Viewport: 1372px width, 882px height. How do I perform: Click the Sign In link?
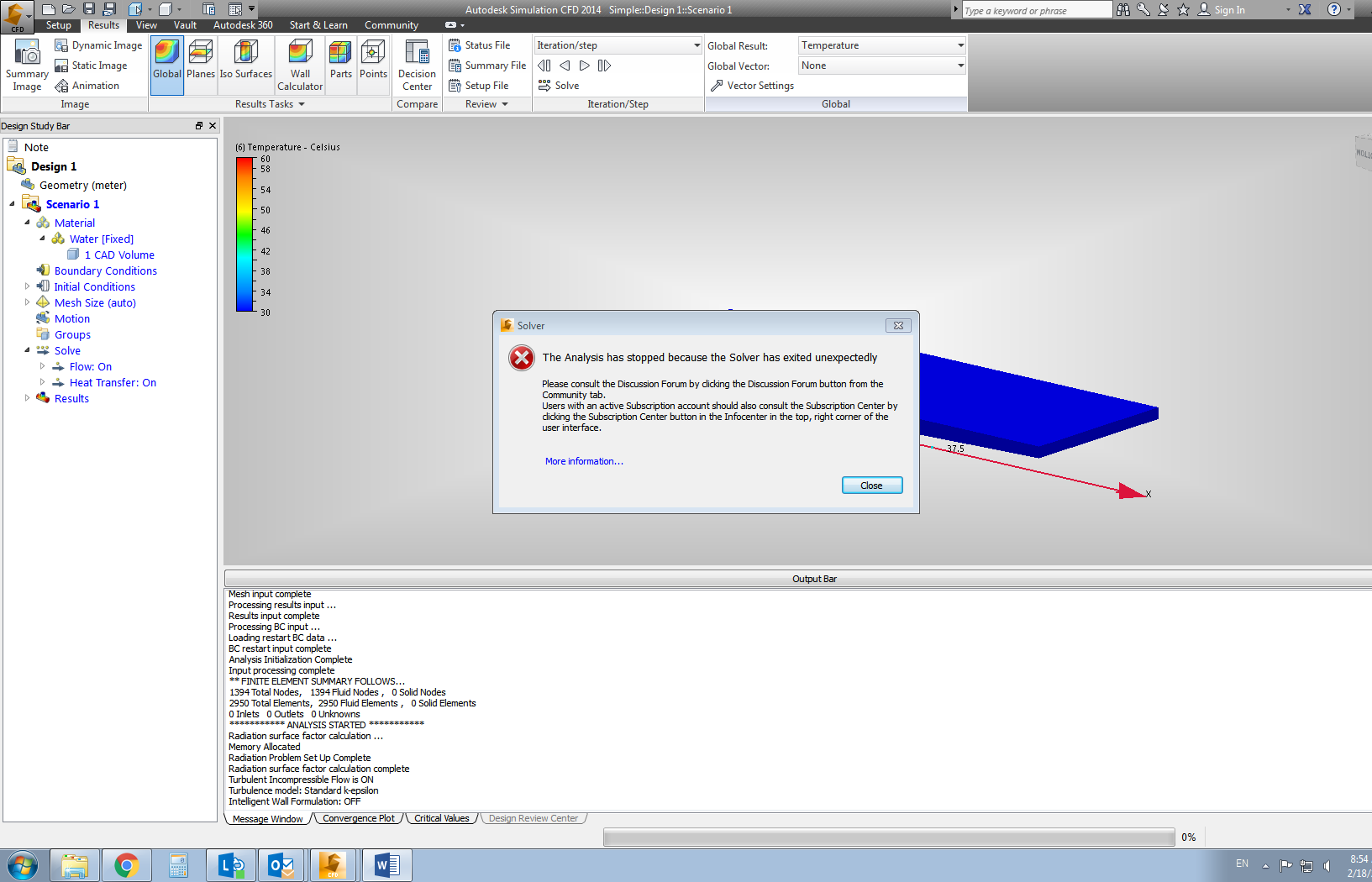pos(1229,10)
